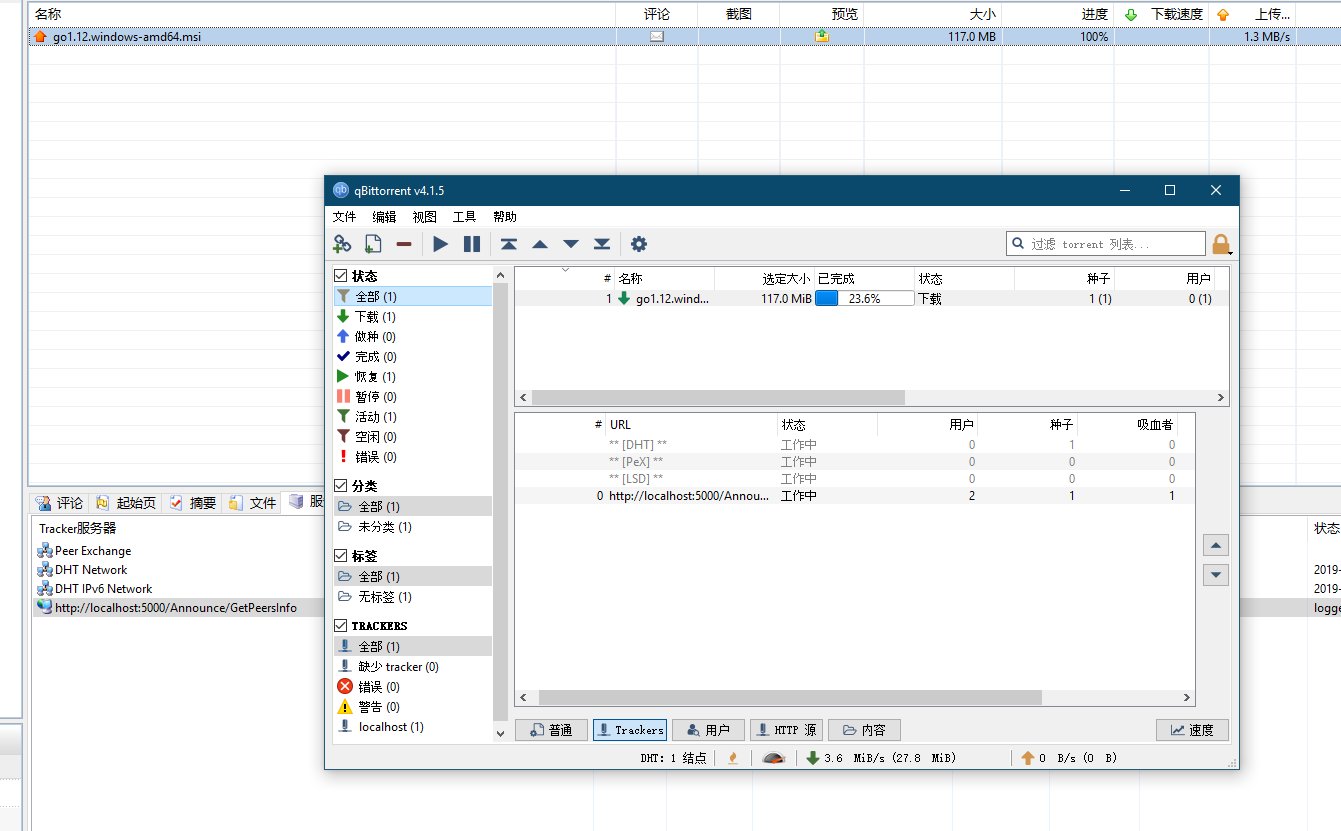The height and width of the screenshot is (831, 1341).
Task: Open the 起始页 tab in background window
Action: tap(126, 502)
